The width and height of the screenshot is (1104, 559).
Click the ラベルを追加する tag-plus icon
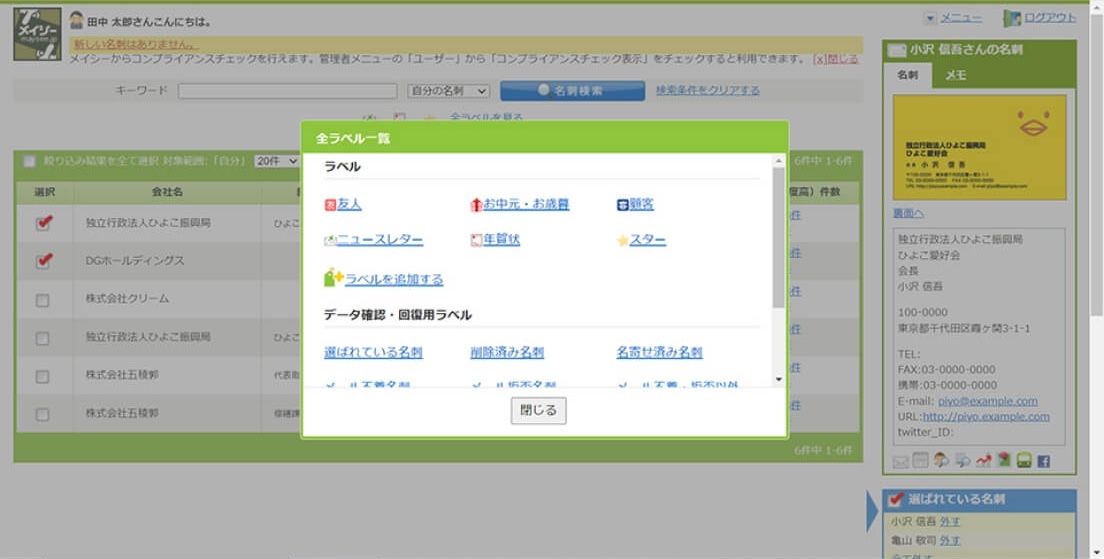coord(333,278)
